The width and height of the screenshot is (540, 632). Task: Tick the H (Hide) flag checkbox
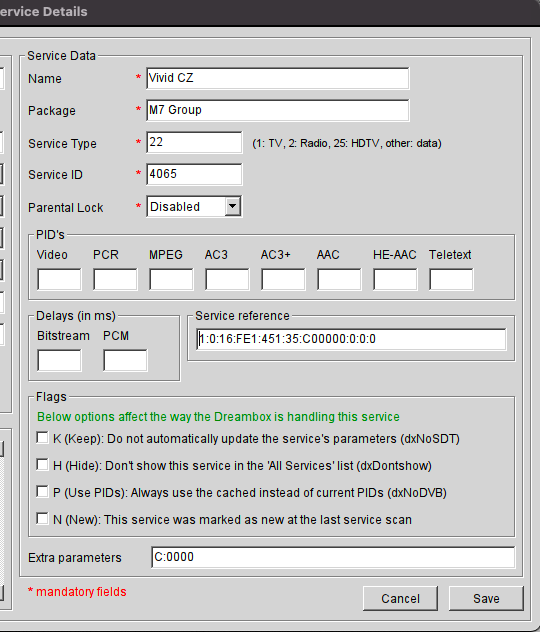coord(42,465)
